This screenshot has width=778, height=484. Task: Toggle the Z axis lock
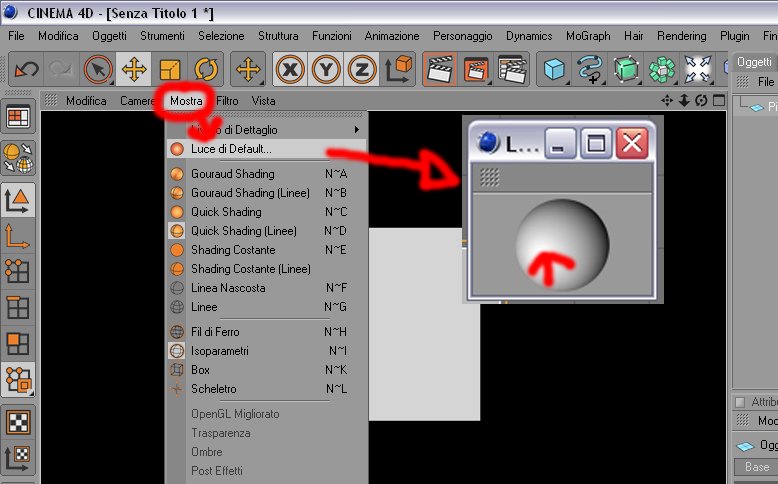[362, 69]
